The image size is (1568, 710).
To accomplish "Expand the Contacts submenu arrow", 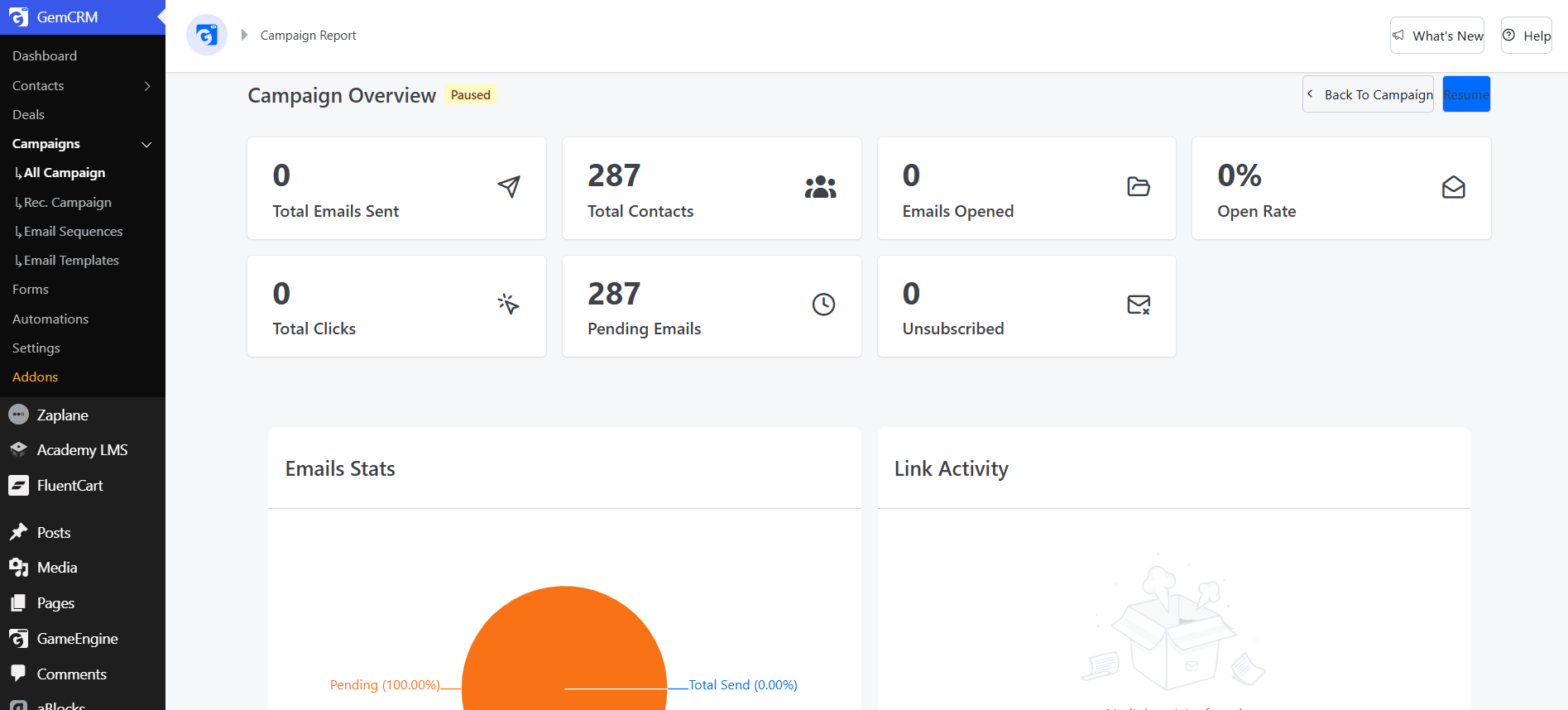I will (x=147, y=86).
